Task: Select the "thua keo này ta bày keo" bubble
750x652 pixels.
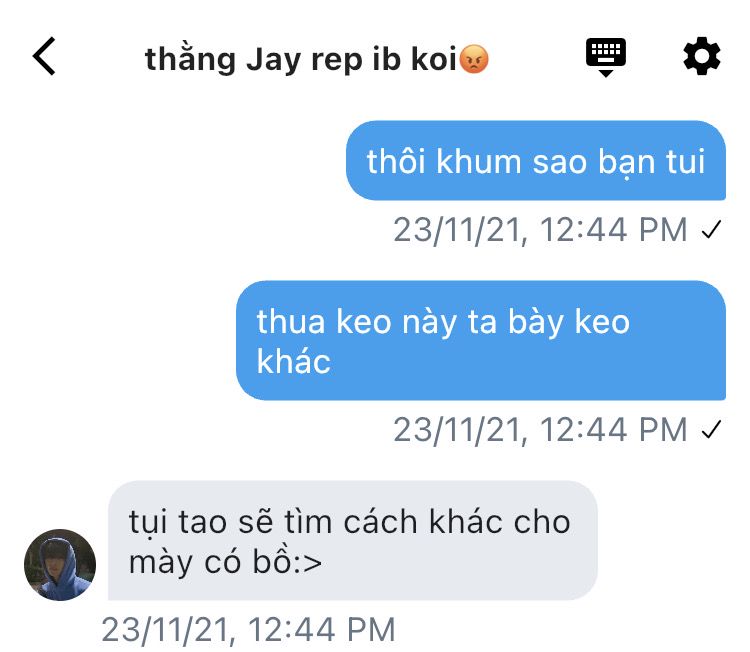Action: (481, 340)
